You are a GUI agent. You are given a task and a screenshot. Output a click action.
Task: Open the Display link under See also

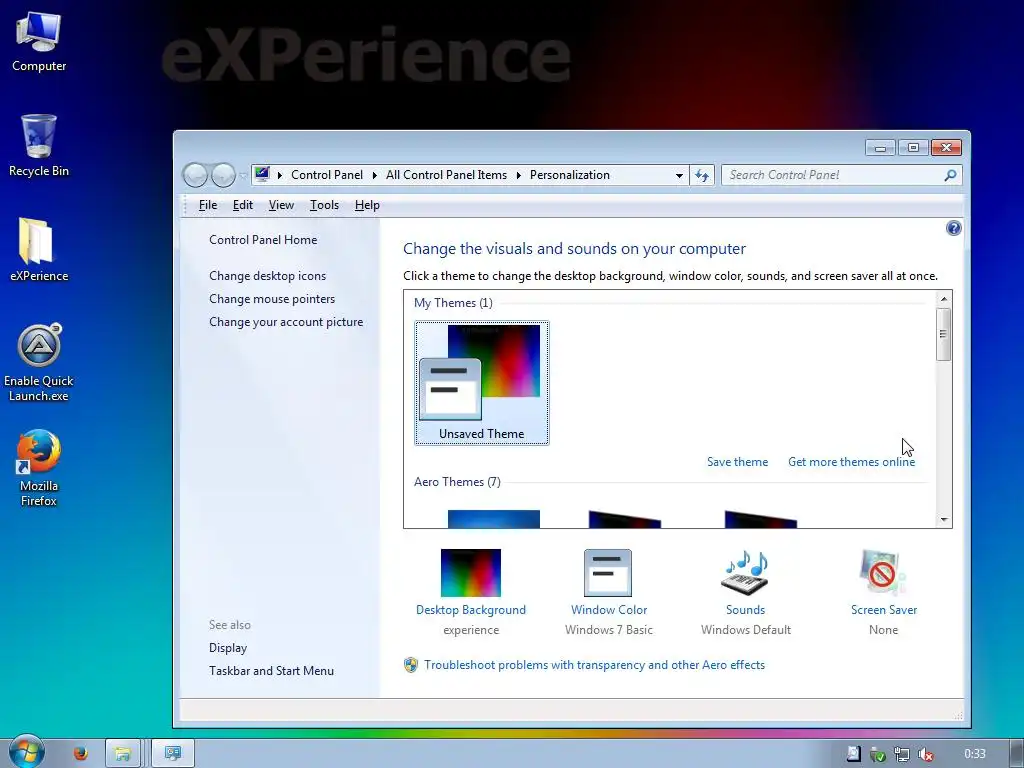[228, 648]
